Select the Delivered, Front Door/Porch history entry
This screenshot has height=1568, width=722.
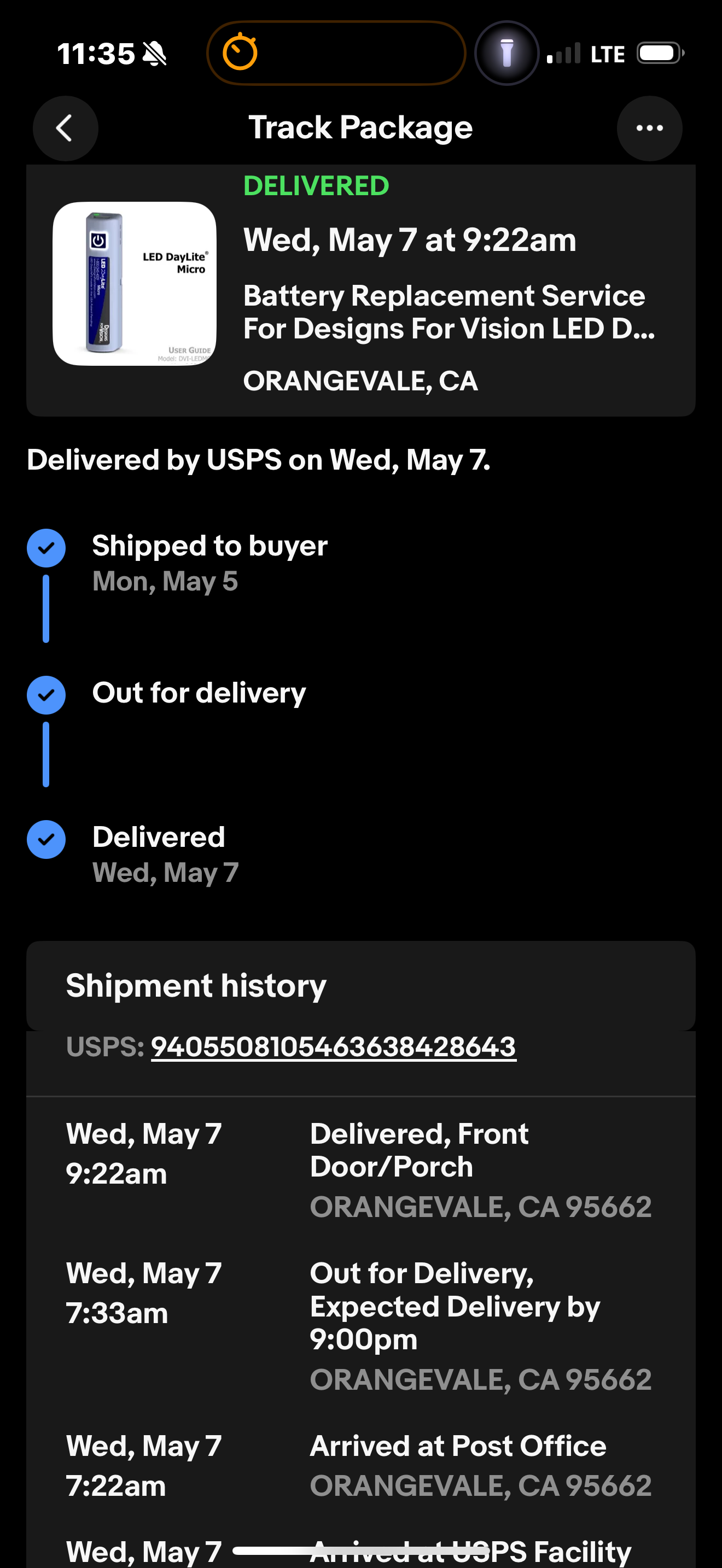click(x=420, y=1150)
